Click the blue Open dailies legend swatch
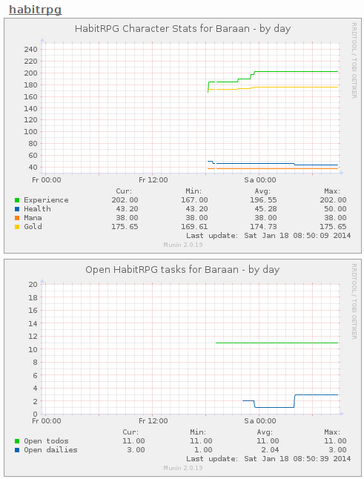364x479 pixels. point(17,450)
